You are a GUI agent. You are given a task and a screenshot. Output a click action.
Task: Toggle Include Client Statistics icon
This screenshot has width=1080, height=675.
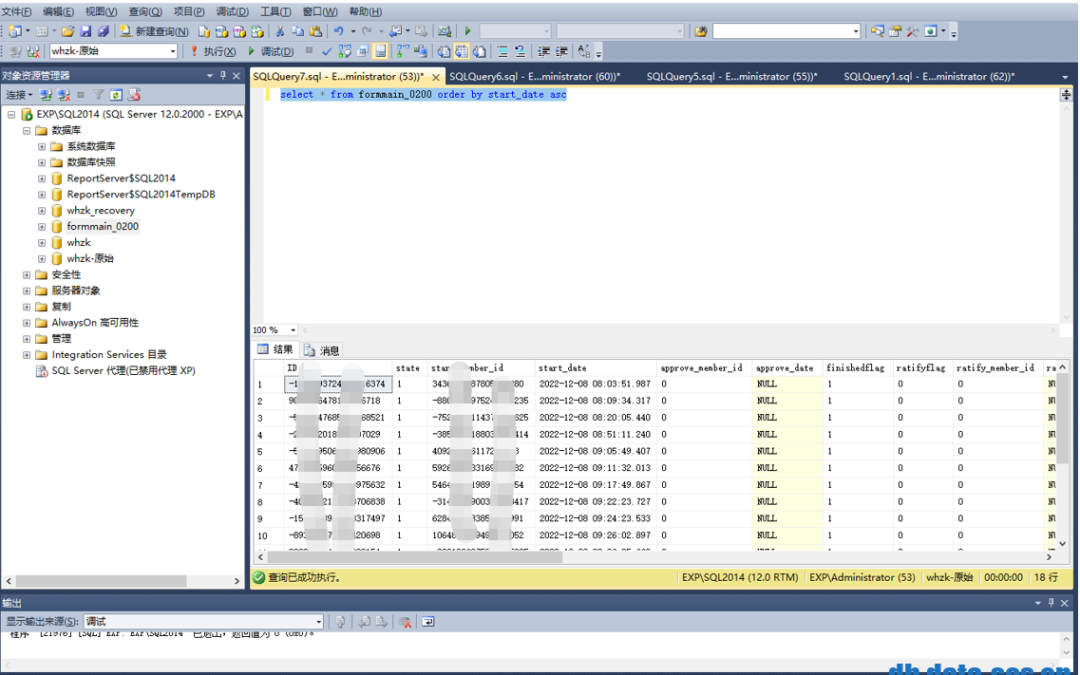click(x=420, y=51)
